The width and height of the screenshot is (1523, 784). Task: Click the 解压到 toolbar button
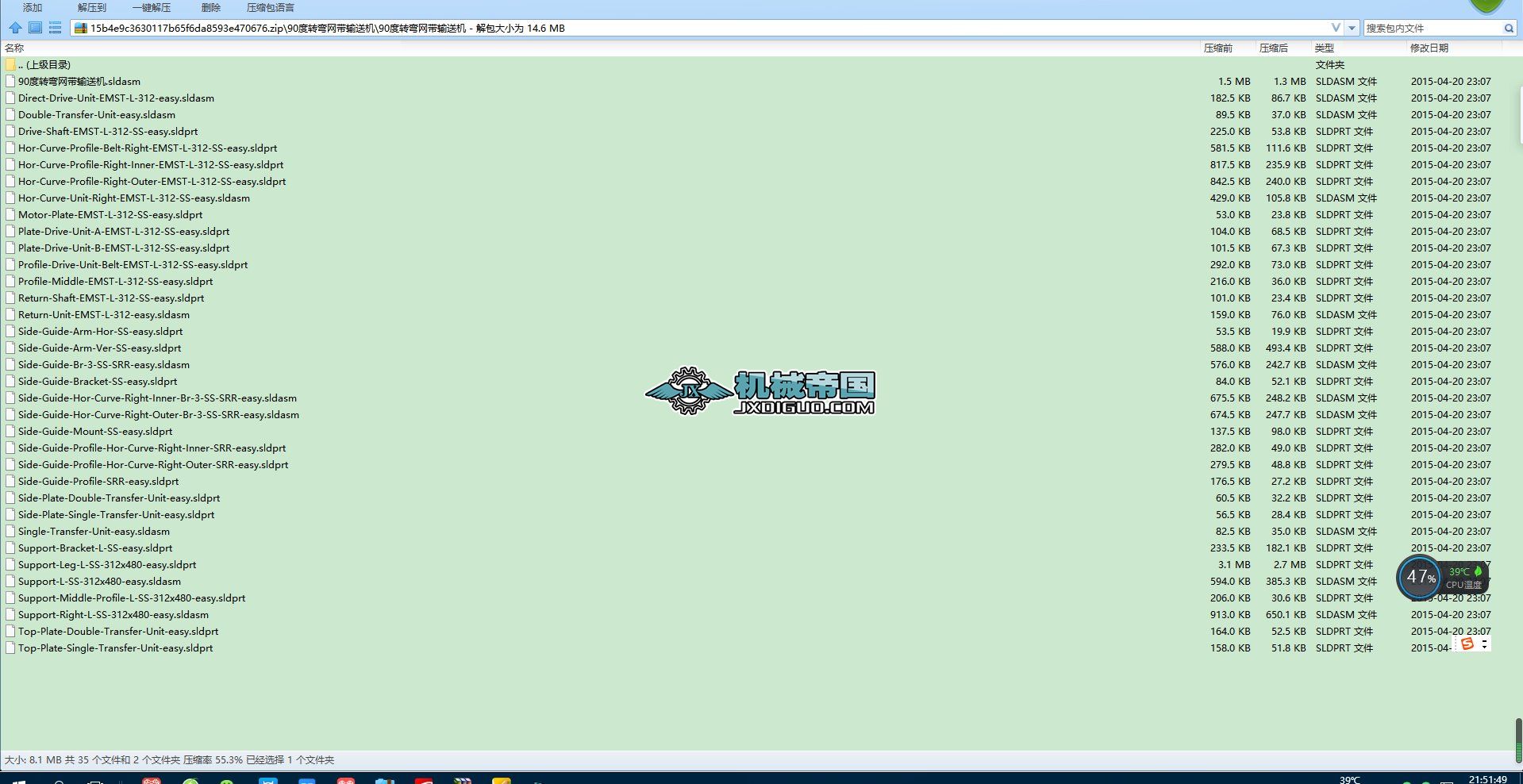[92, 8]
